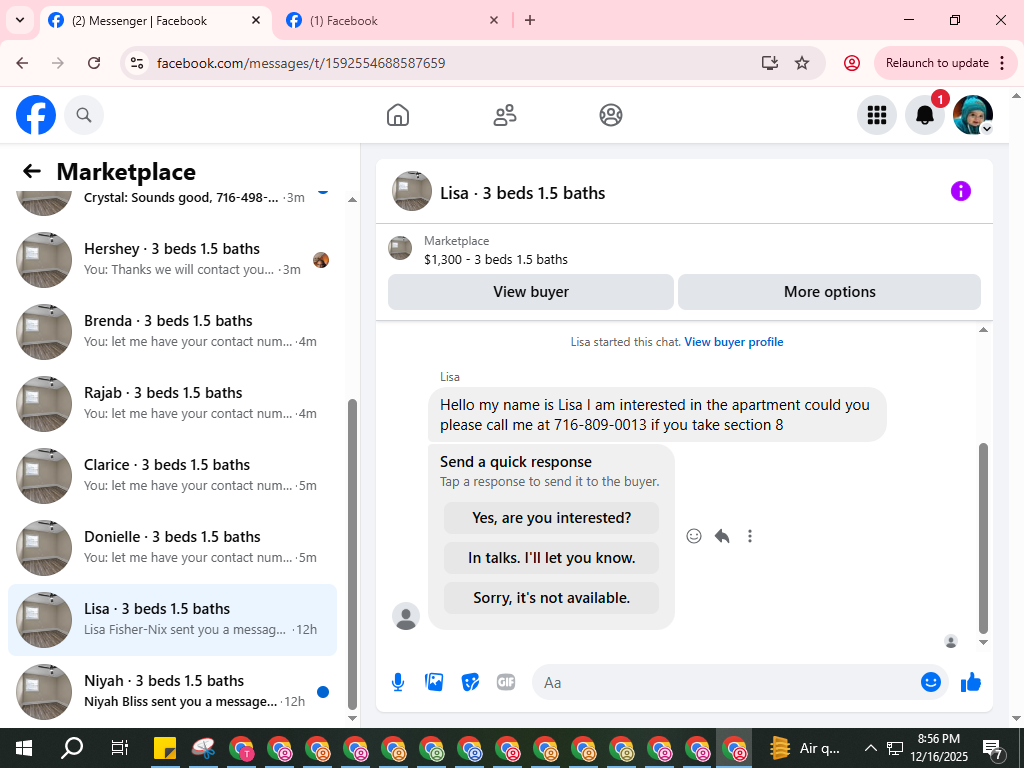
Task: Select Lisa's conversation in chat list
Action: [x=172, y=620]
